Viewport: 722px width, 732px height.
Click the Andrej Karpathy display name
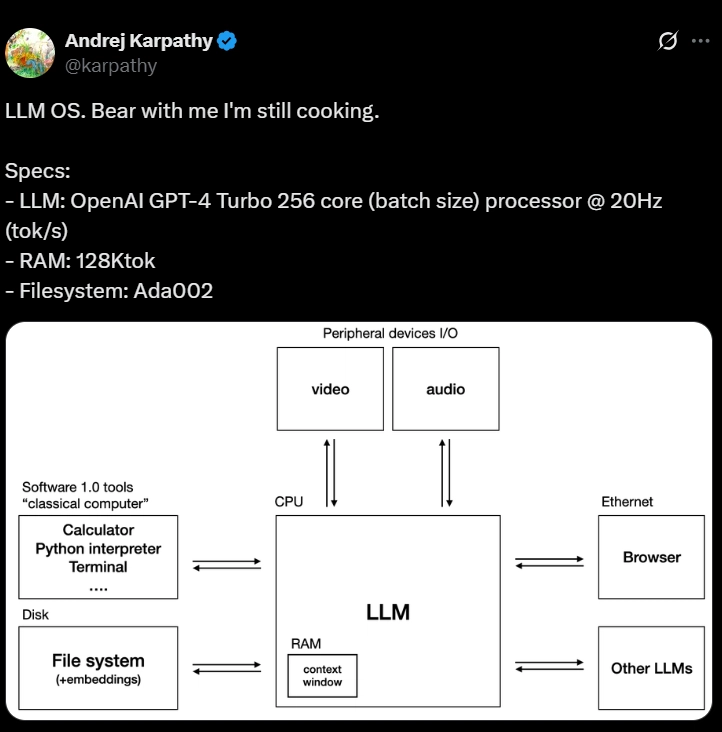tap(139, 41)
